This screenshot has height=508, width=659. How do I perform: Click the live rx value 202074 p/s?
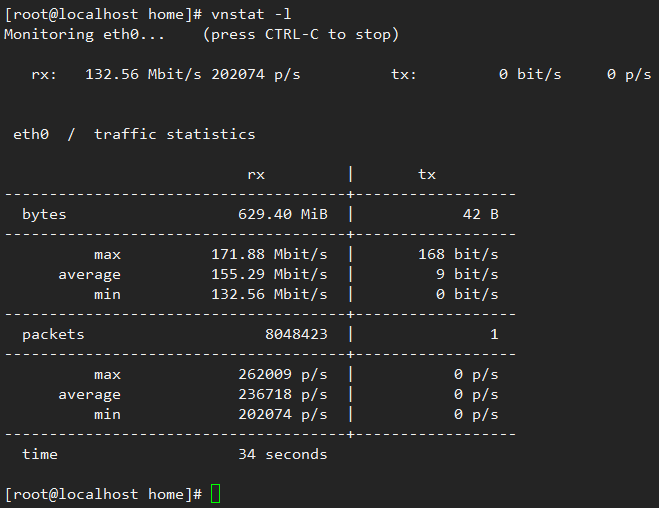coord(256,74)
